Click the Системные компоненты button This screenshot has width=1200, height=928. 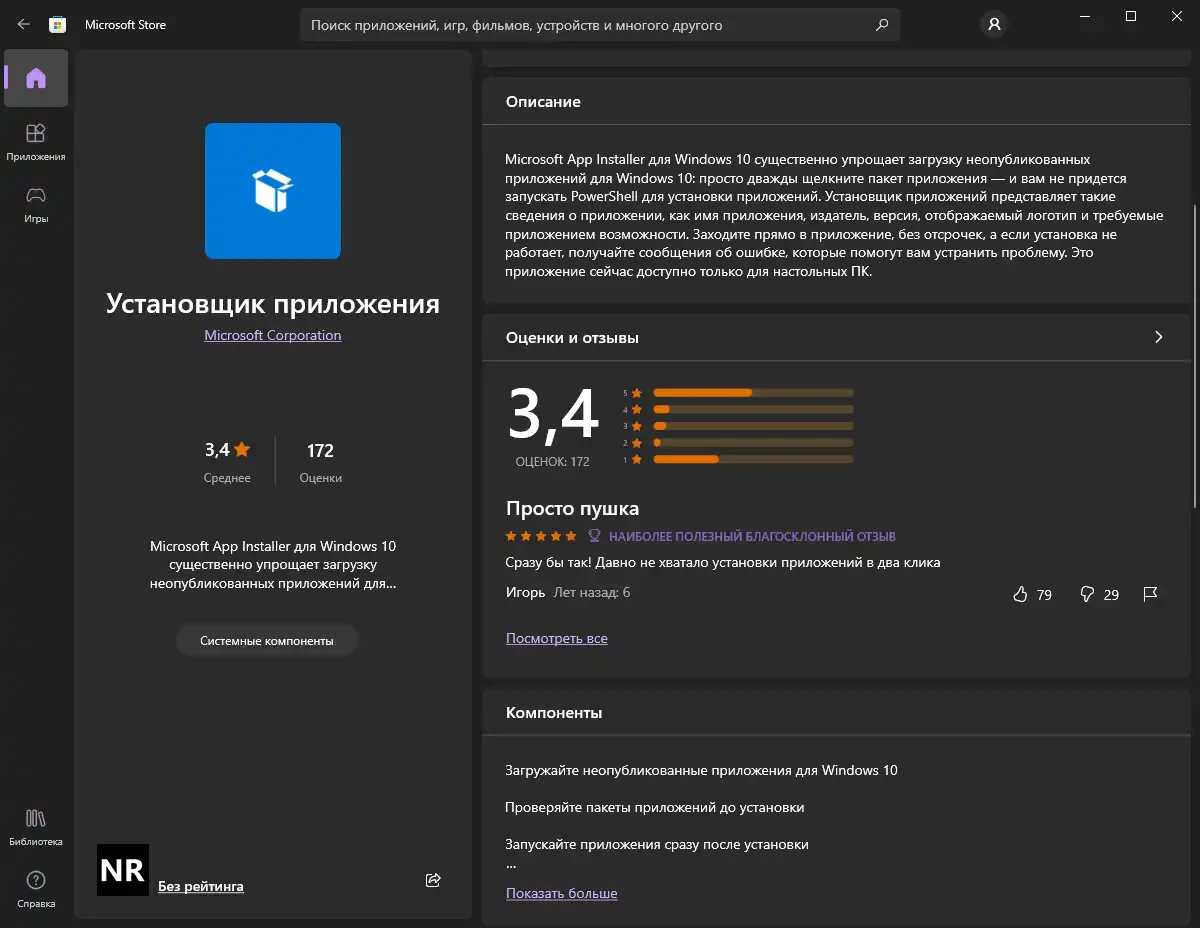(x=267, y=640)
